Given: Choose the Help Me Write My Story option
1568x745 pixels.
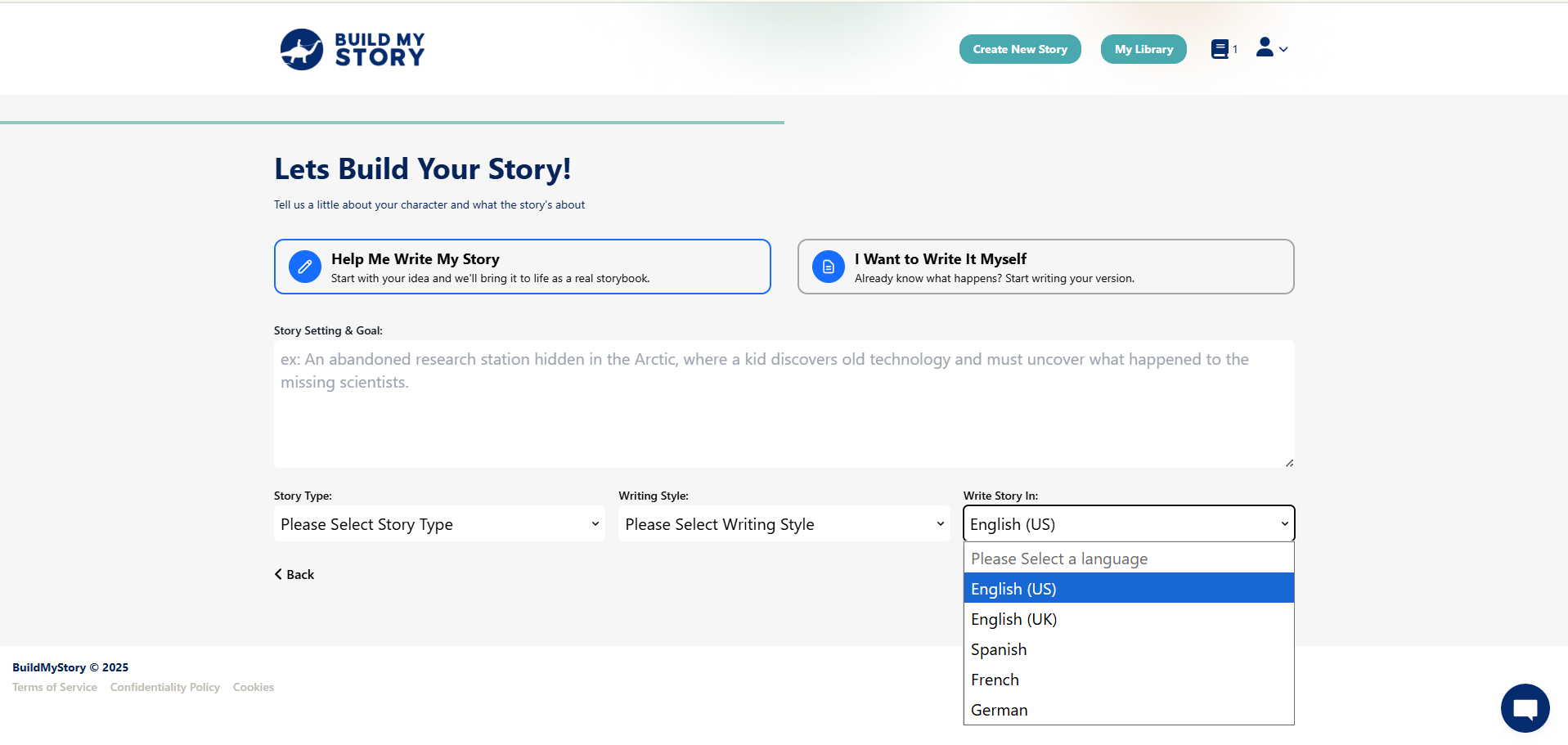Looking at the screenshot, I should click(522, 267).
